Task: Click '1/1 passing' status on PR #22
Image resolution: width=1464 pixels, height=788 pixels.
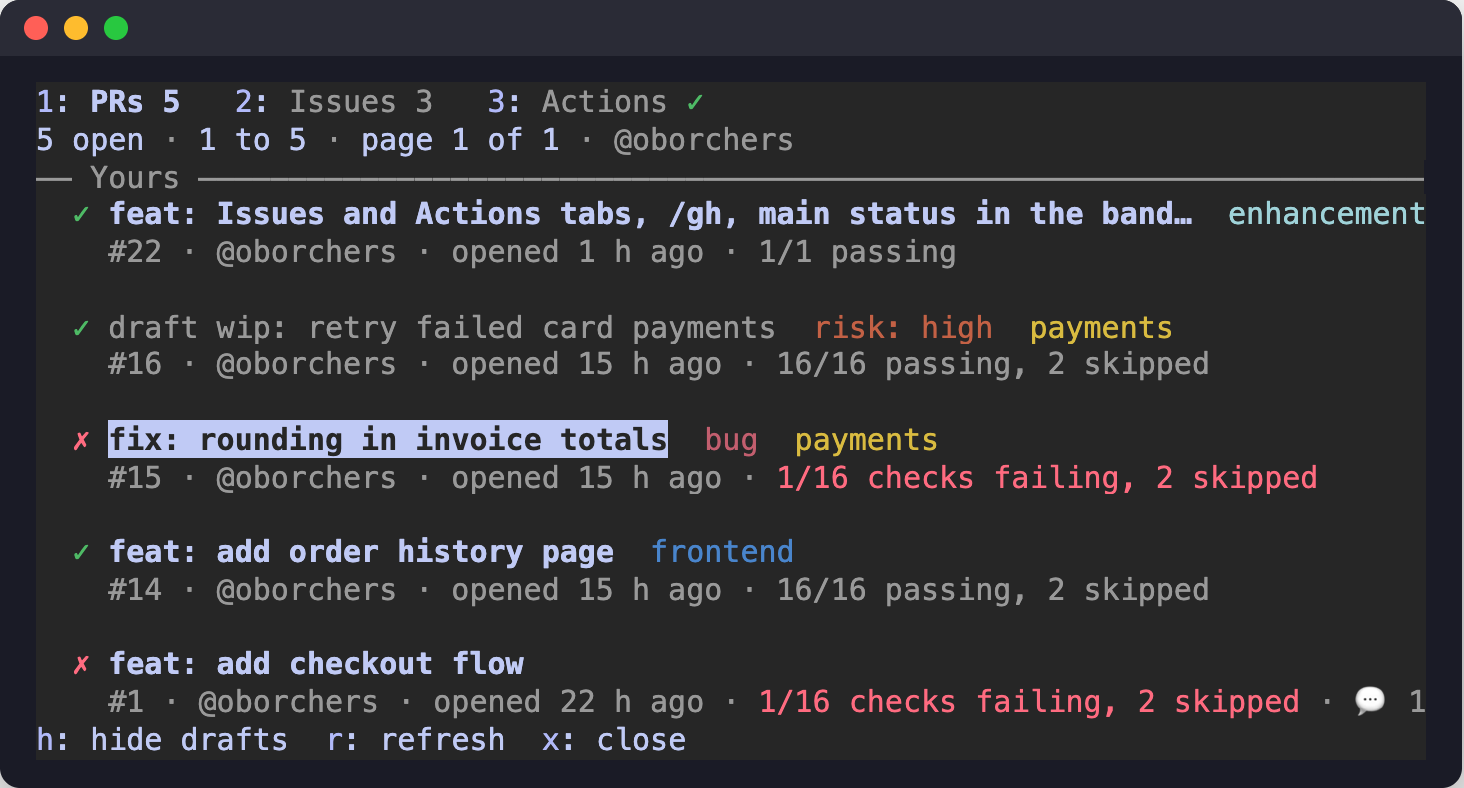Action: click(x=857, y=252)
